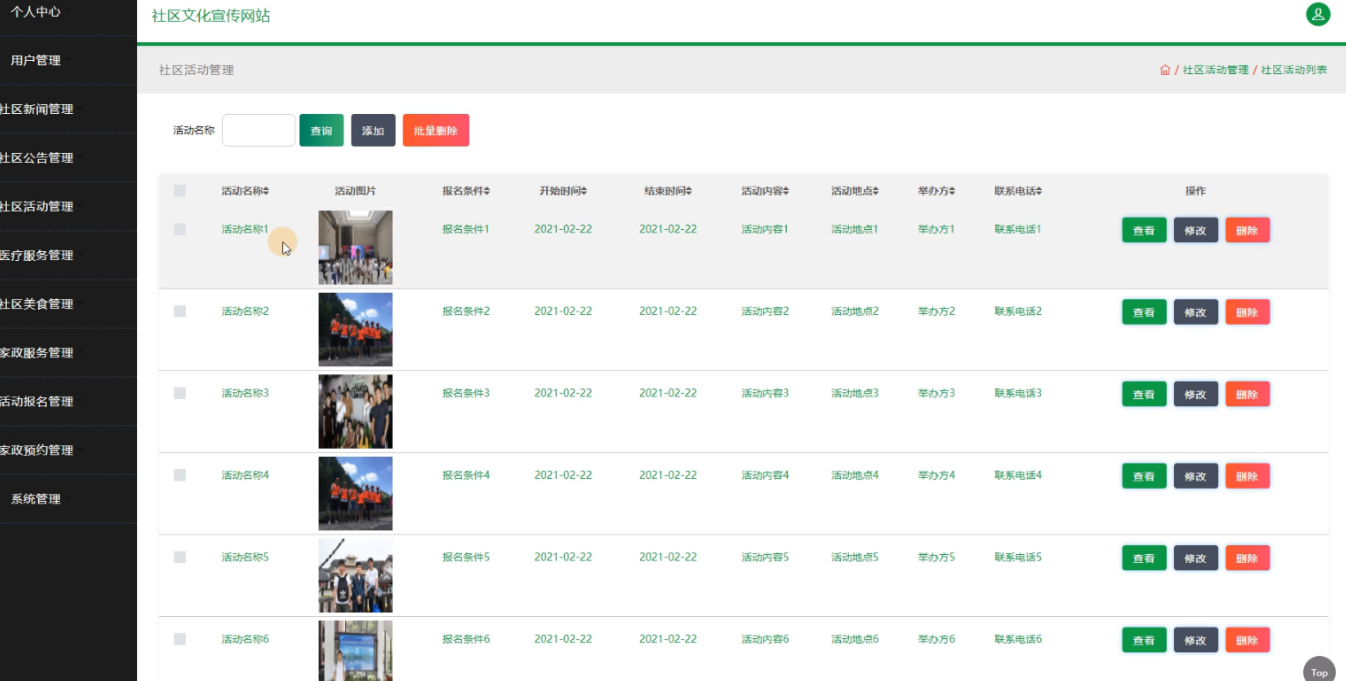Screen dimensions: 1346x681
Task: Click the 活动名称 search input field
Action: coord(259,130)
